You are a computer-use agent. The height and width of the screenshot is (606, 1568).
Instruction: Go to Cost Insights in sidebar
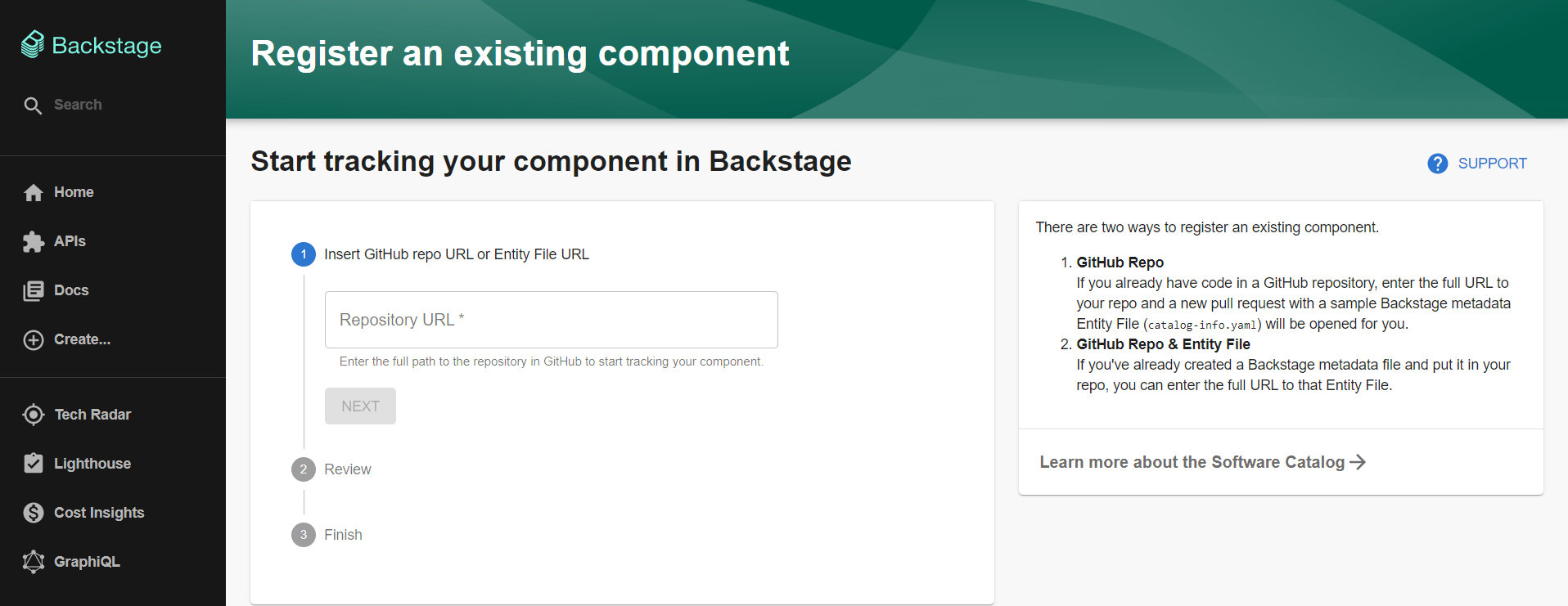(x=98, y=513)
